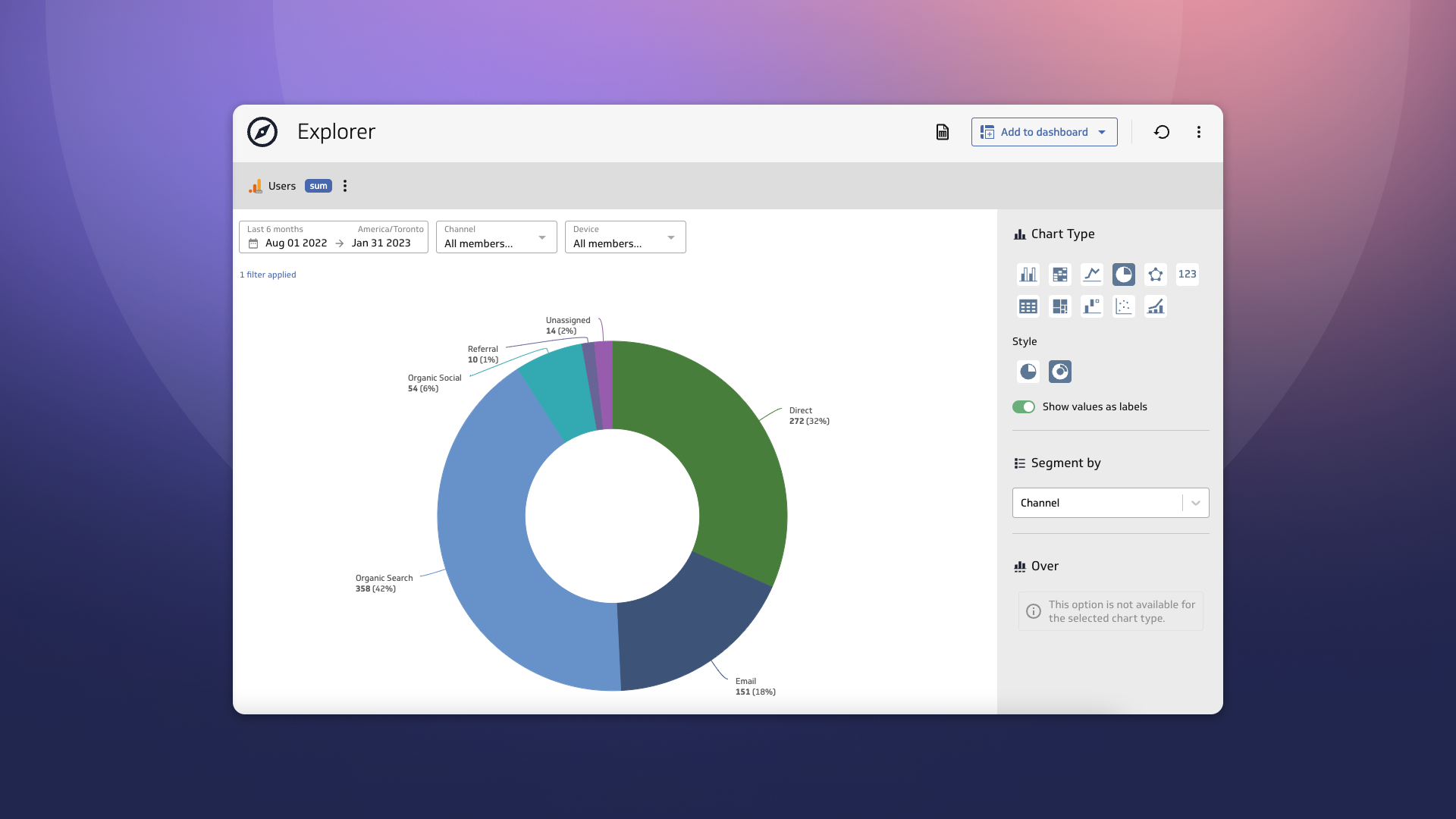Click the export report file icon

point(941,131)
